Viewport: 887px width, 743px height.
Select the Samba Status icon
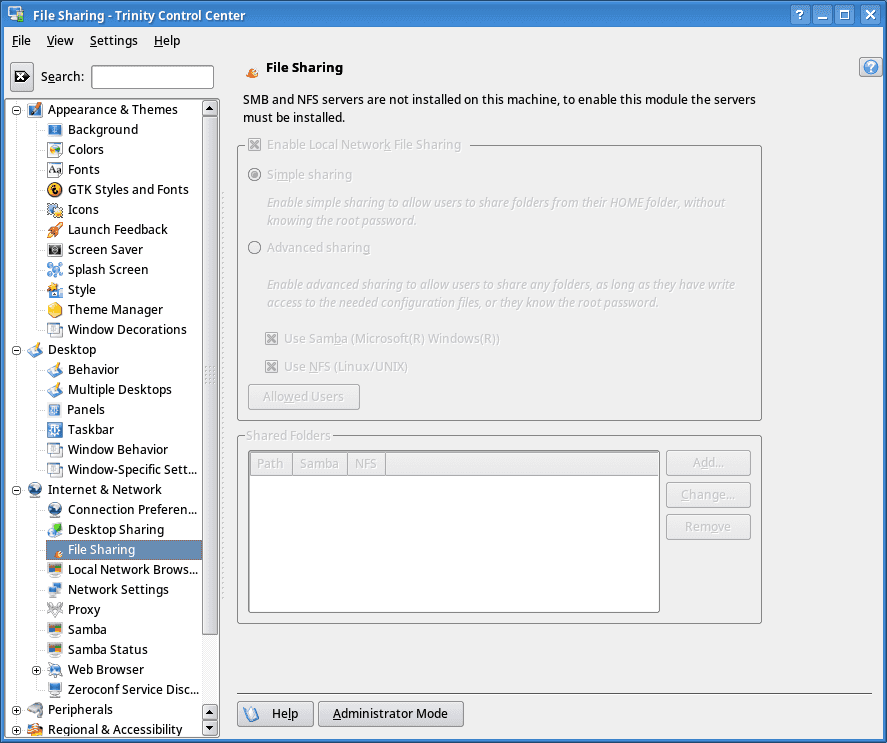[x=55, y=650]
